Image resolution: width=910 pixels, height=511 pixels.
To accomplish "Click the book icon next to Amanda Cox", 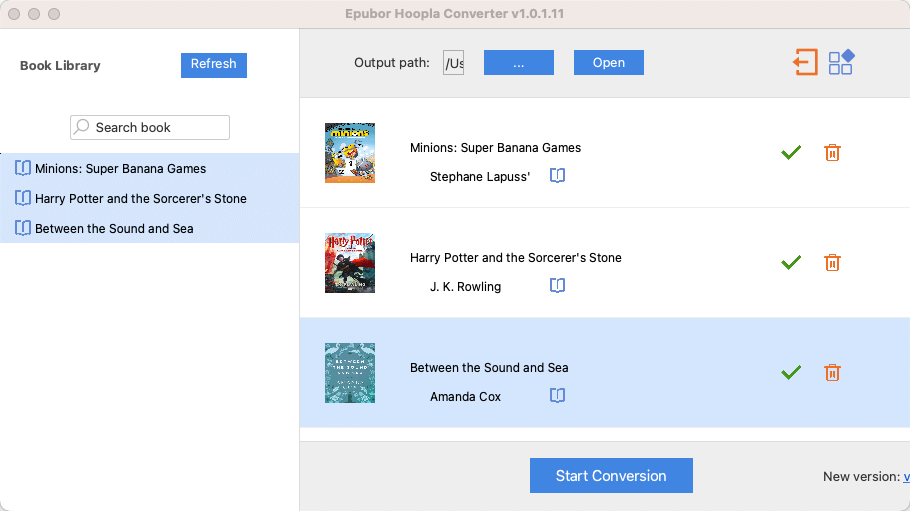I will click(557, 395).
